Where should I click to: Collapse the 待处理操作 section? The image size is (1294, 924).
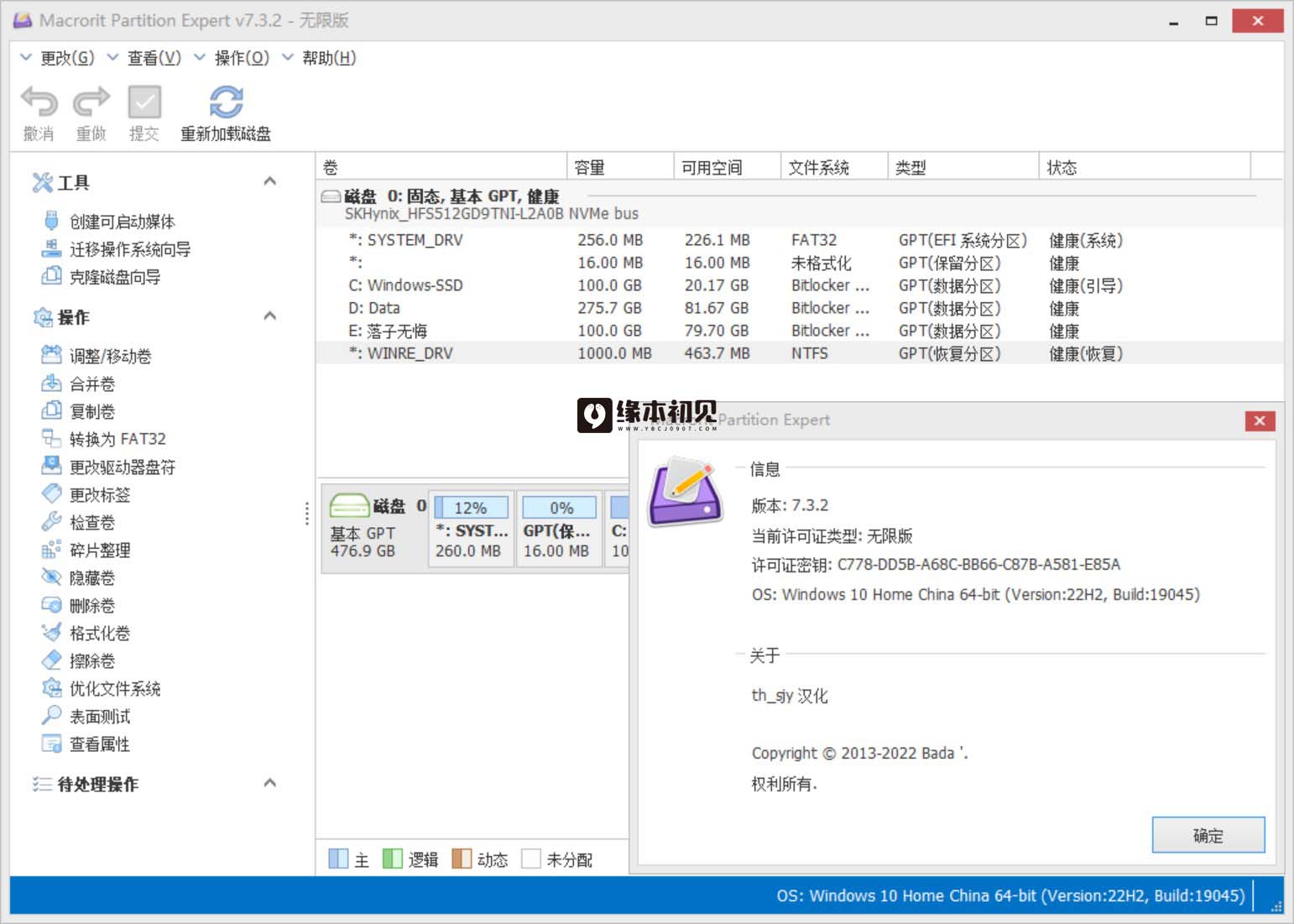[x=269, y=783]
